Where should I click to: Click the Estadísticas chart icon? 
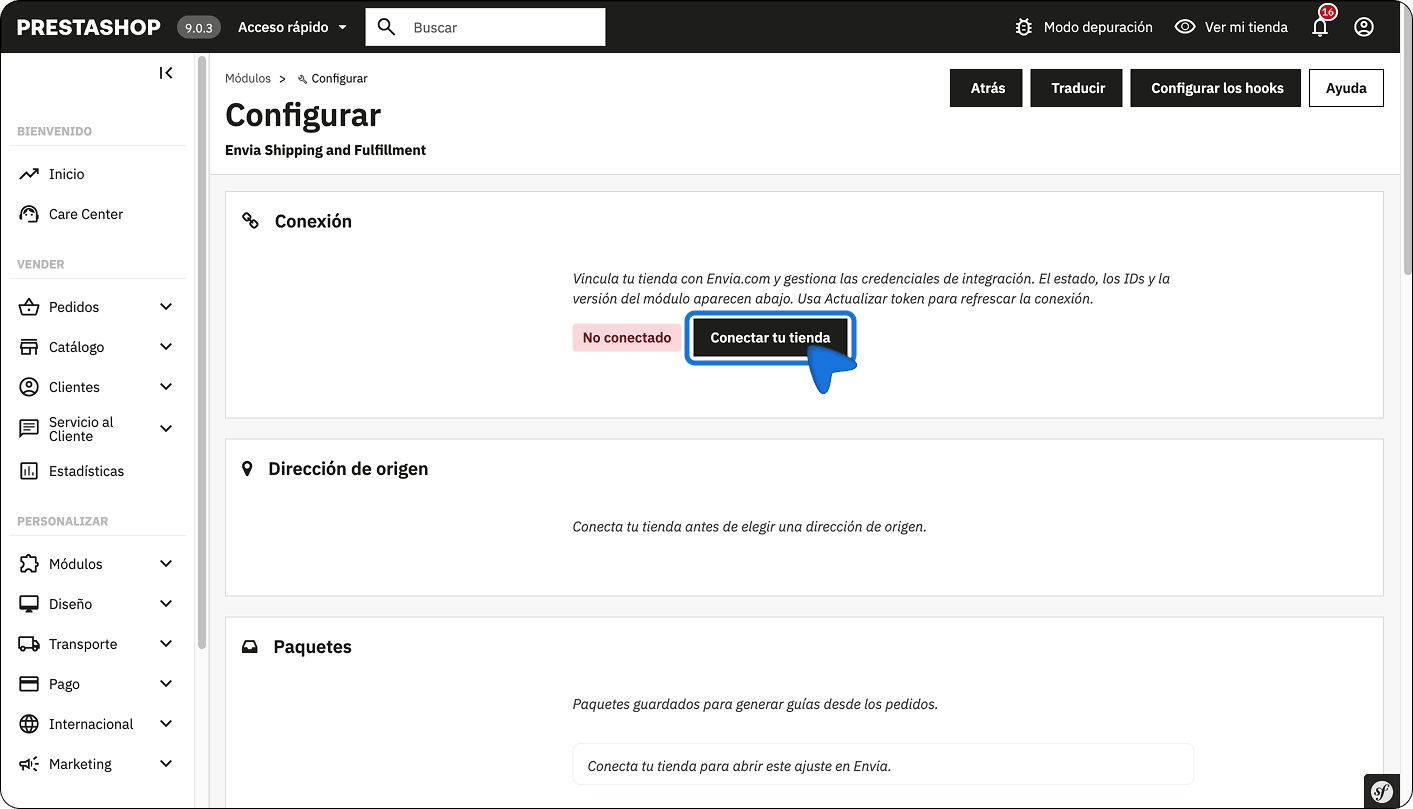(29, 471)
